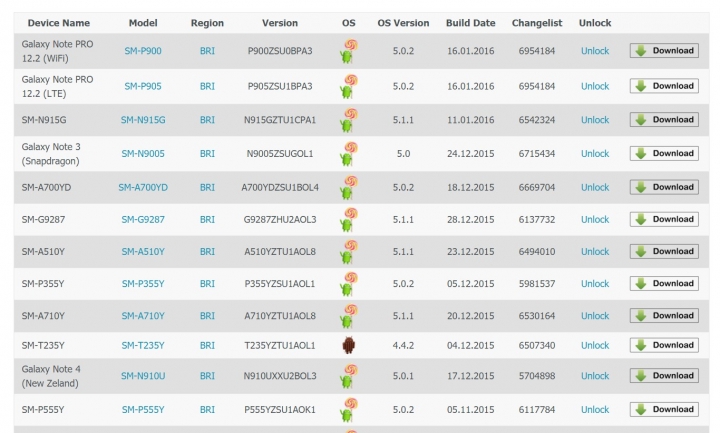
Task: Click Unlock link for SM-A510Y
Action: click(x=595, y=252)
